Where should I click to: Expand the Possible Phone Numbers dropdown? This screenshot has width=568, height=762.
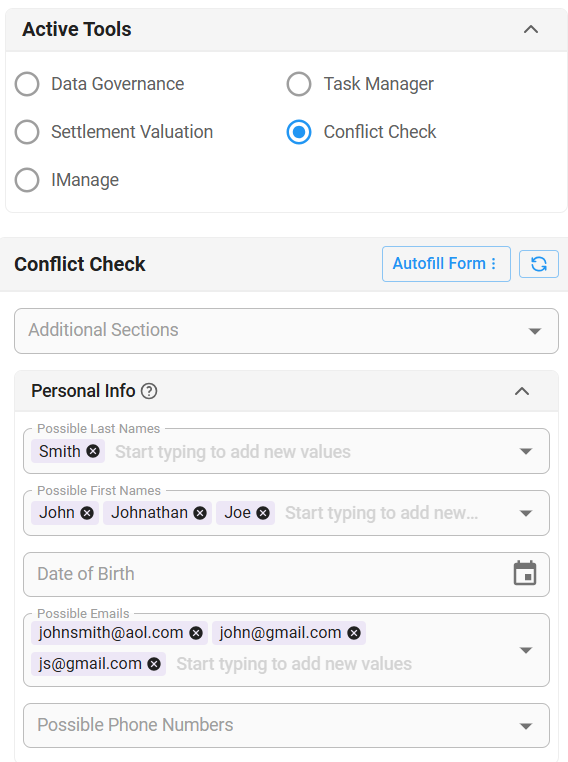pos(286,726)
